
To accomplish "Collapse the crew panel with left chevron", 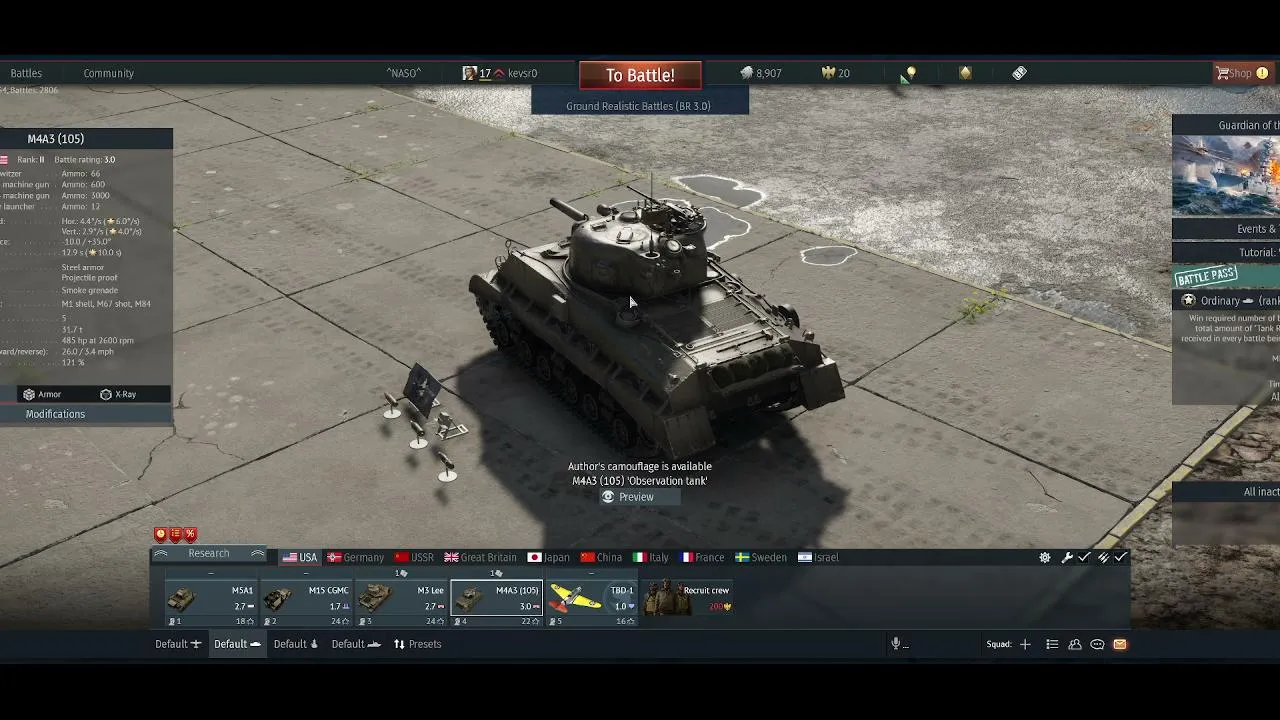I will [x=160, y=554].
